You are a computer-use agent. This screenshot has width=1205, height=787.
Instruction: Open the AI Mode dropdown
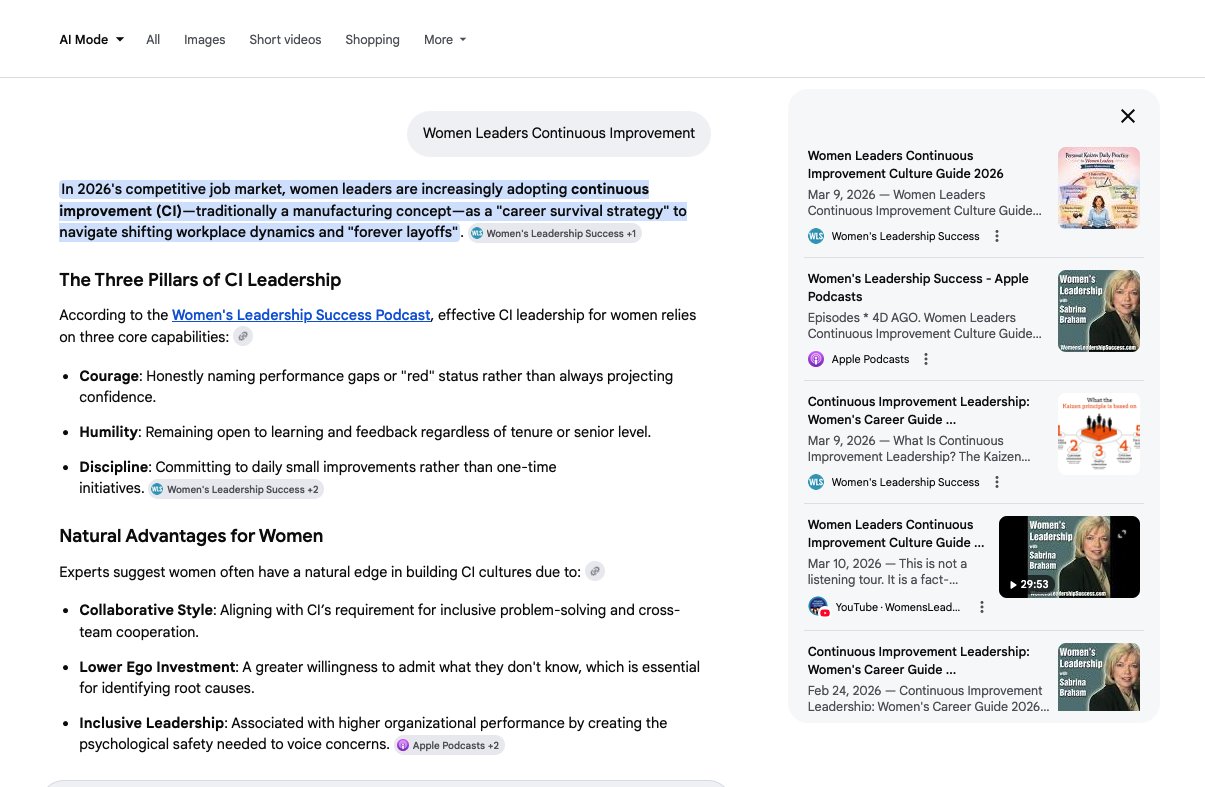91,40
